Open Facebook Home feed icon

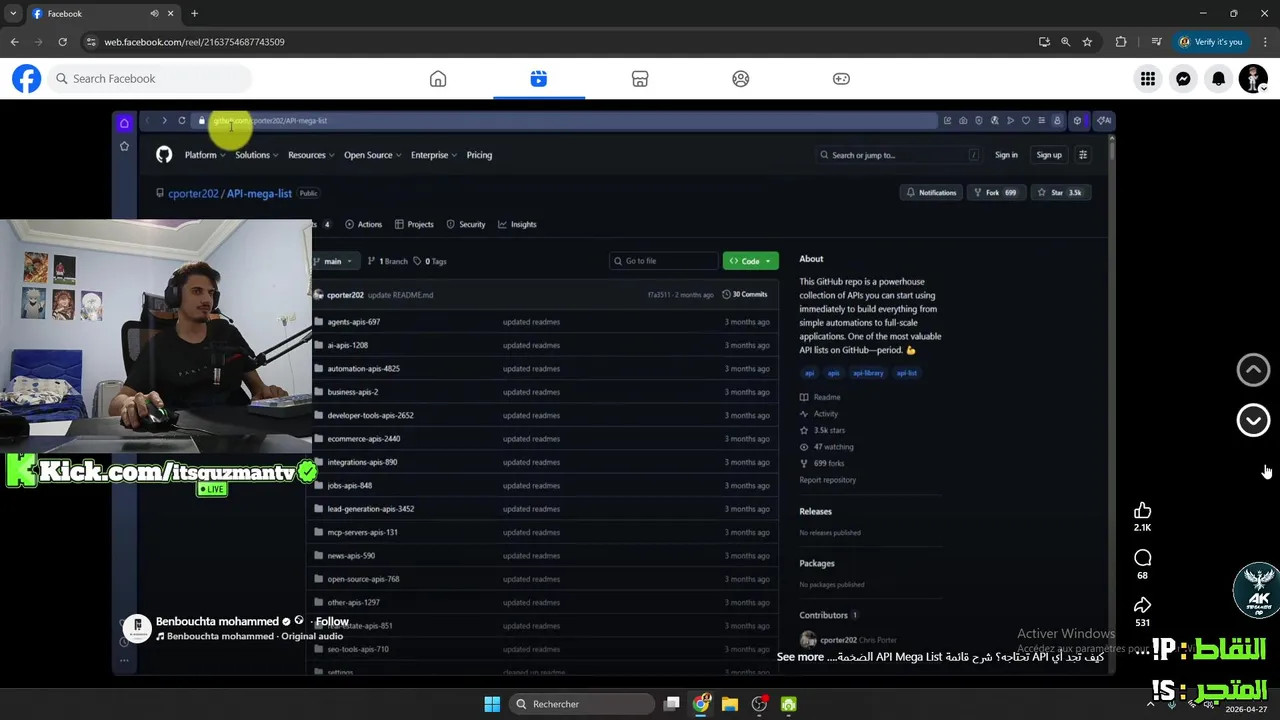pyautogui.click(x=438, y=79)
